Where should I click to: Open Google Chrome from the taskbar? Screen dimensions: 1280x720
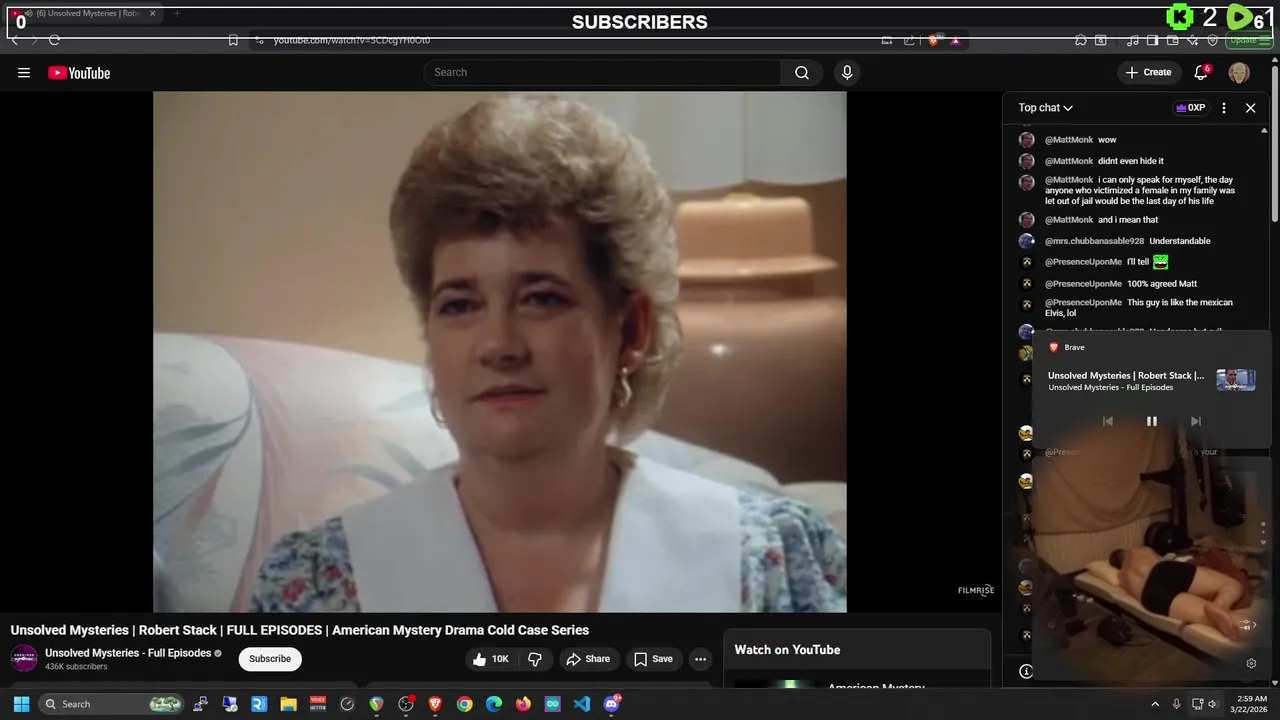pos(464,704)
